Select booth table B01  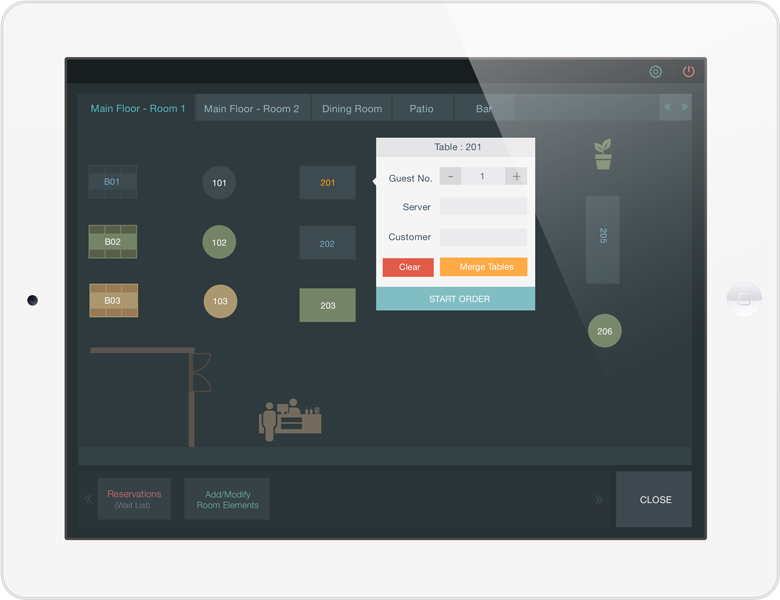click(112, 182)
